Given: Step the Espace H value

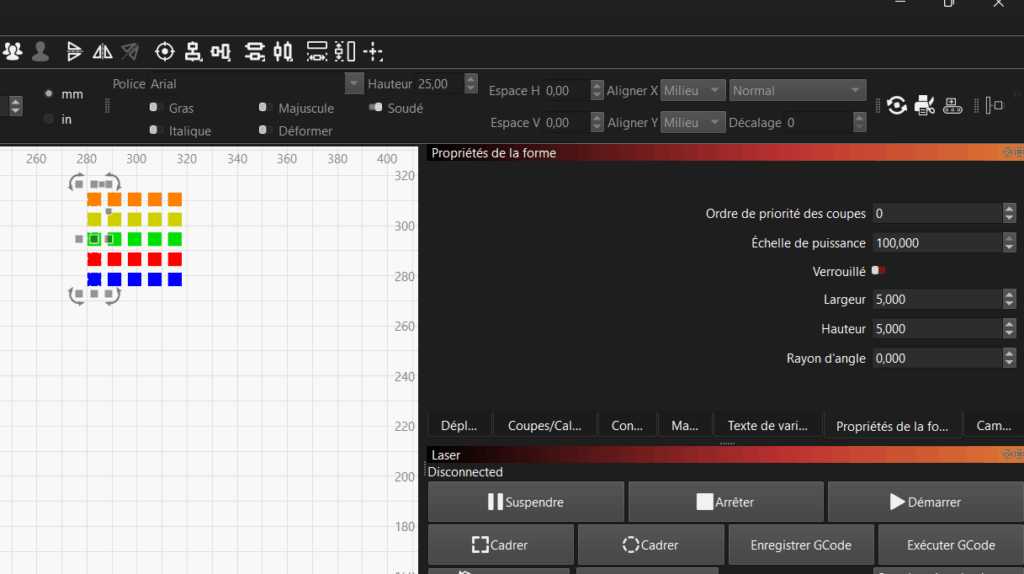Looking at the screenshot, I should coord(596,90).
